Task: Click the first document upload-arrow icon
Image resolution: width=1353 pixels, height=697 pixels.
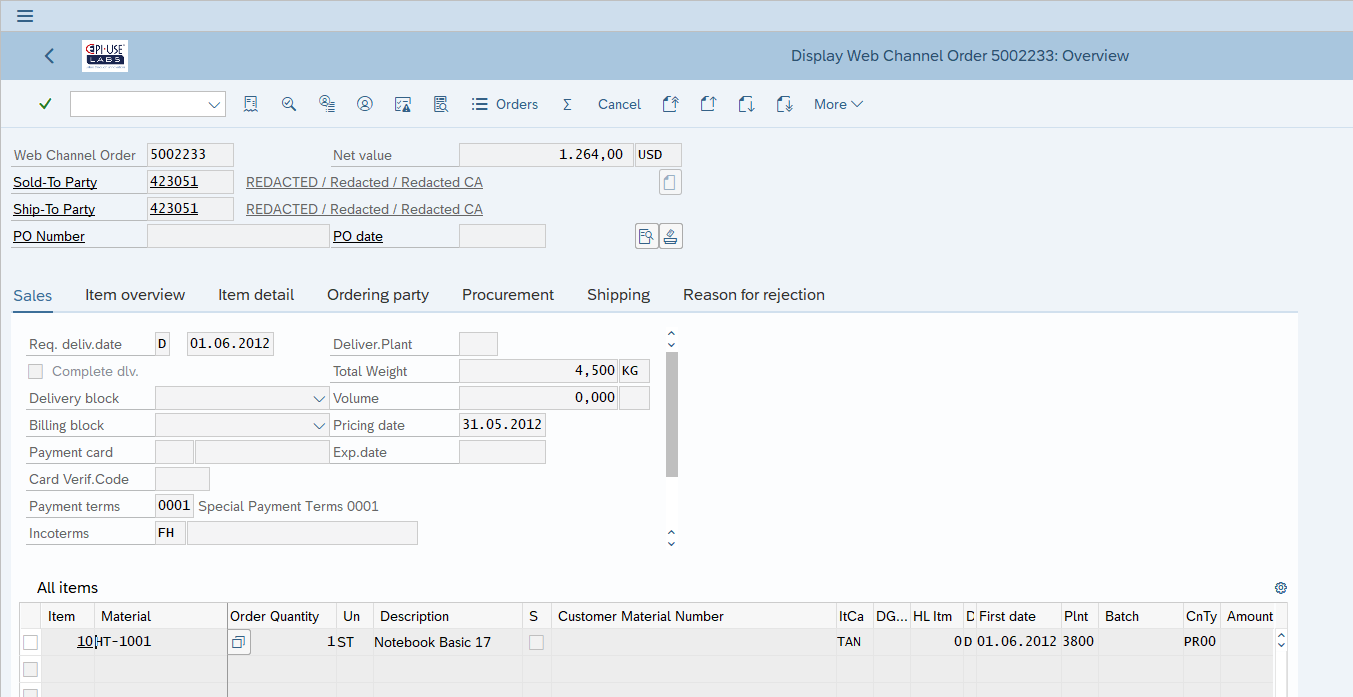Action: click(671, 104)
